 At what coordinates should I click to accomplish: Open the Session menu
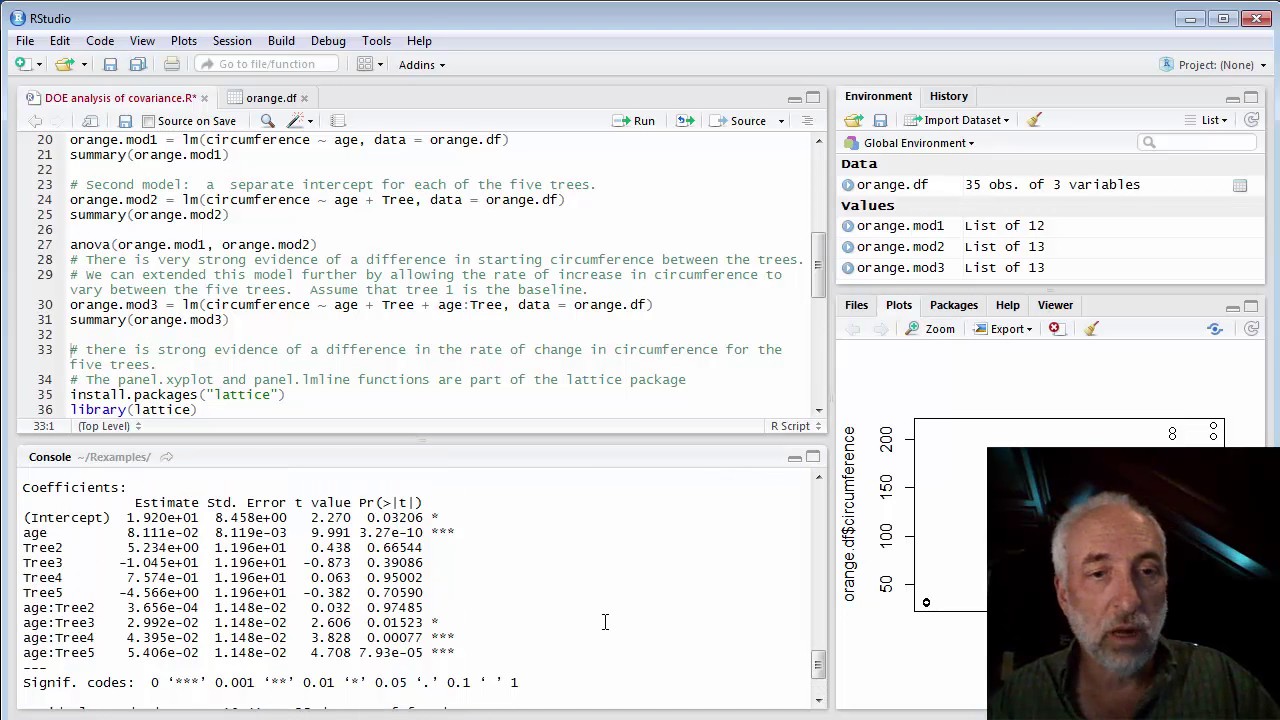coord(232,41)
